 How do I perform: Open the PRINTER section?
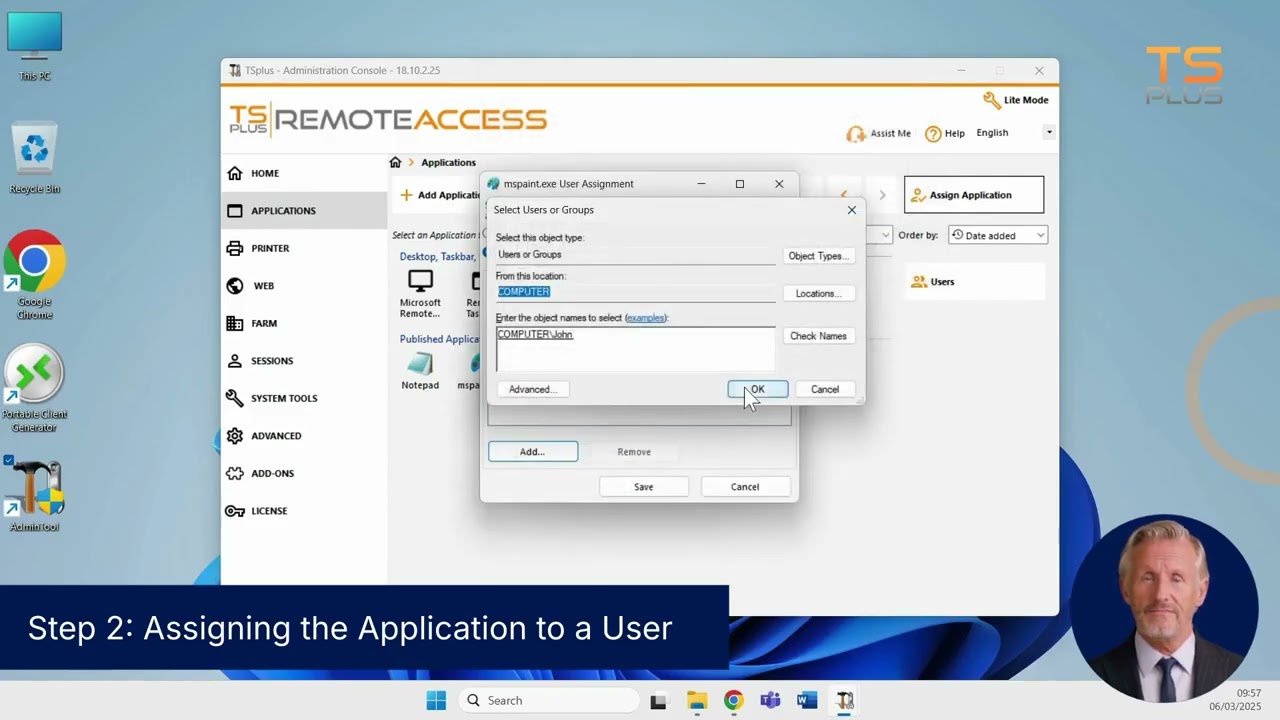click(304, 248)
